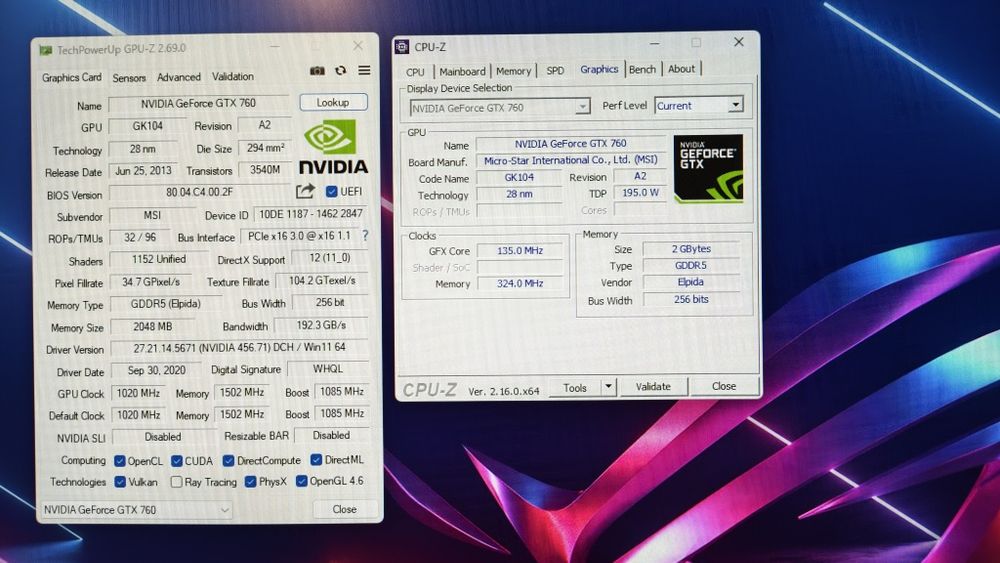This screenshot has height=563, width=1000.
Task: Click the Close button in GPU-Z
Action: click(344, 509)
